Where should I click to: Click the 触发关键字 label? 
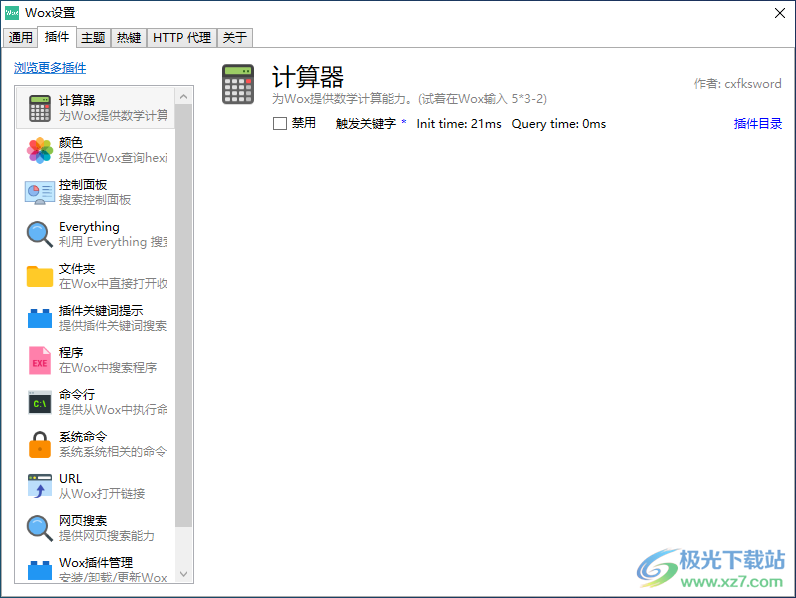366,123
